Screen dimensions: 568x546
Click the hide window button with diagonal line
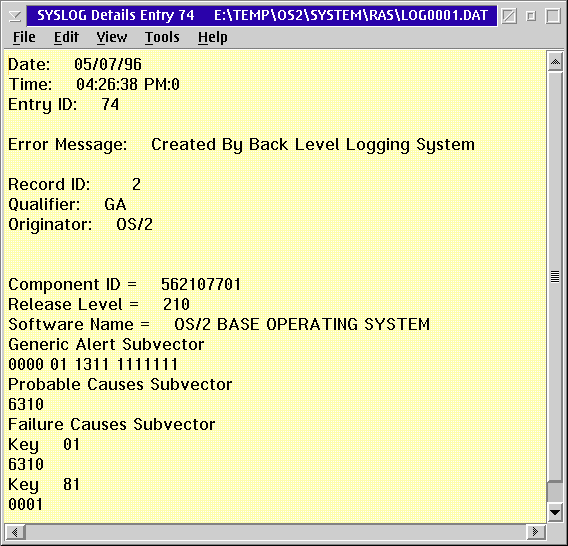pos(509,16)
